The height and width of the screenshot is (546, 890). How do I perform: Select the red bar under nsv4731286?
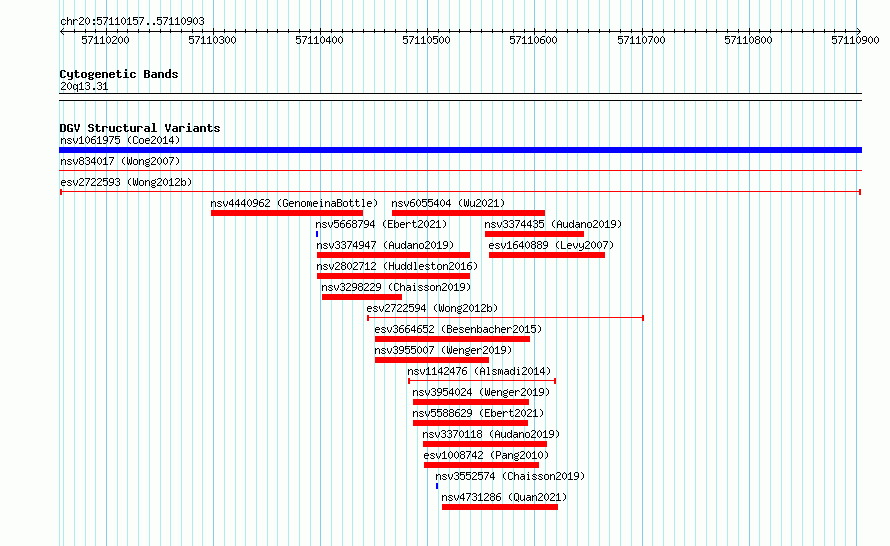click(x=500, y=507)
